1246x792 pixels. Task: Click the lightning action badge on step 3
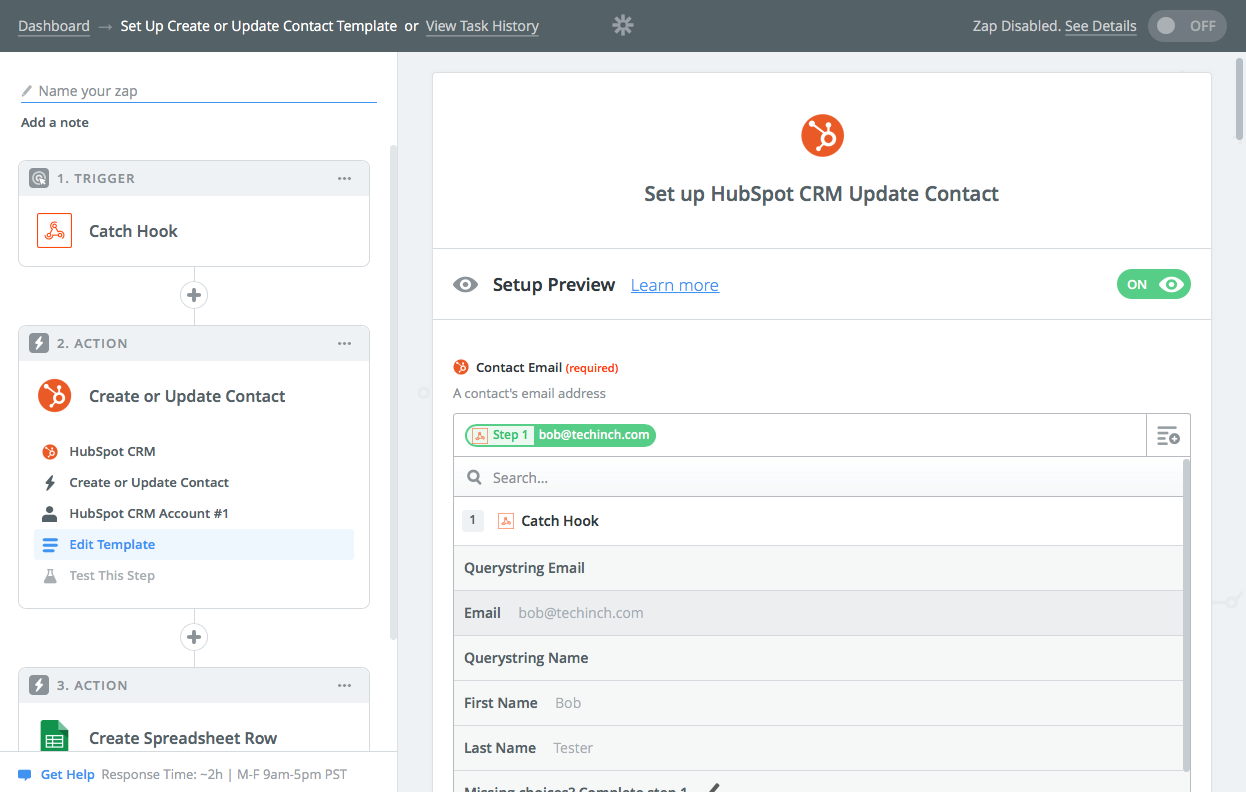[39, 685]
